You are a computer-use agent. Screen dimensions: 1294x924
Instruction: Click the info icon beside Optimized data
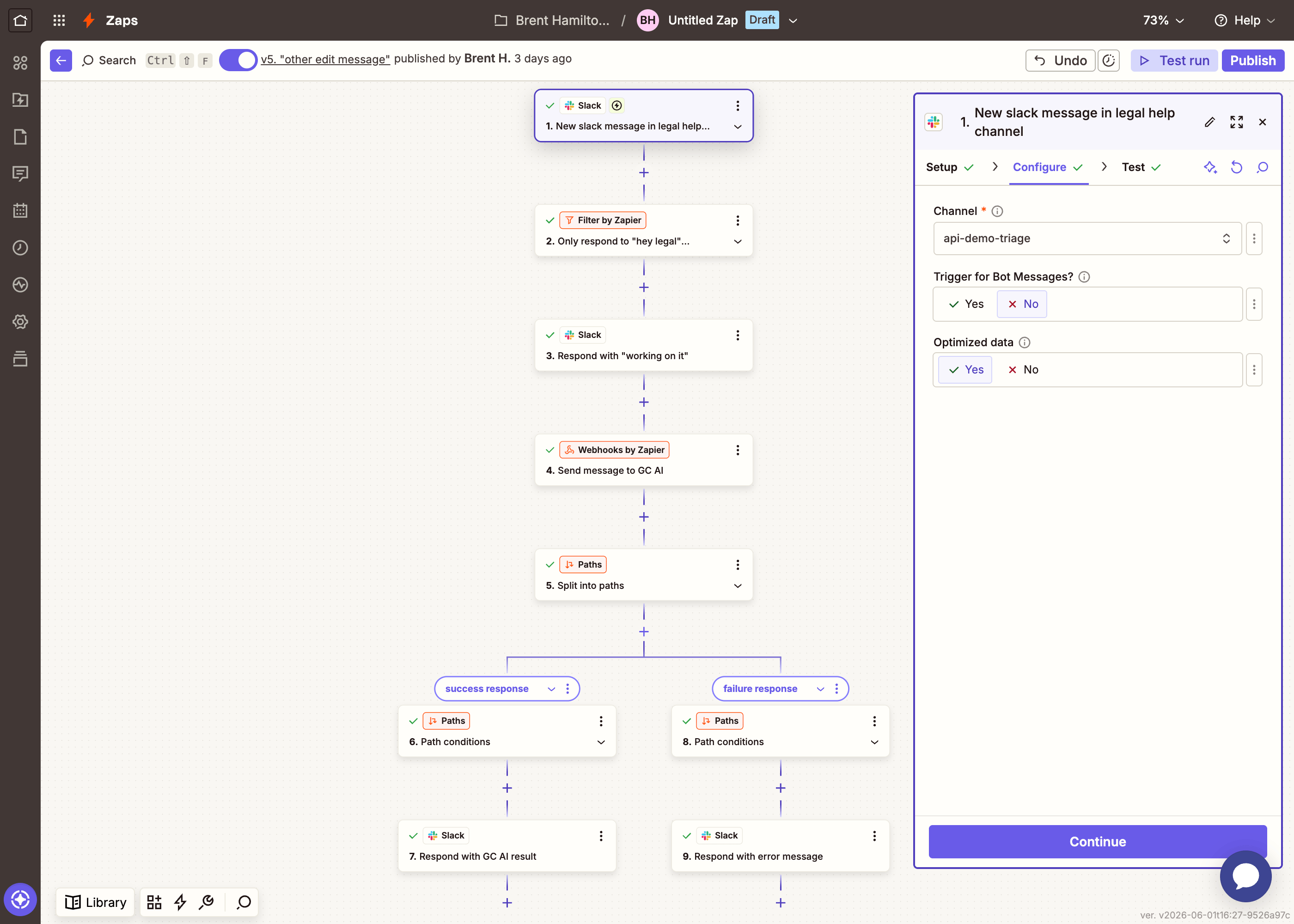tap(1025, 343)
